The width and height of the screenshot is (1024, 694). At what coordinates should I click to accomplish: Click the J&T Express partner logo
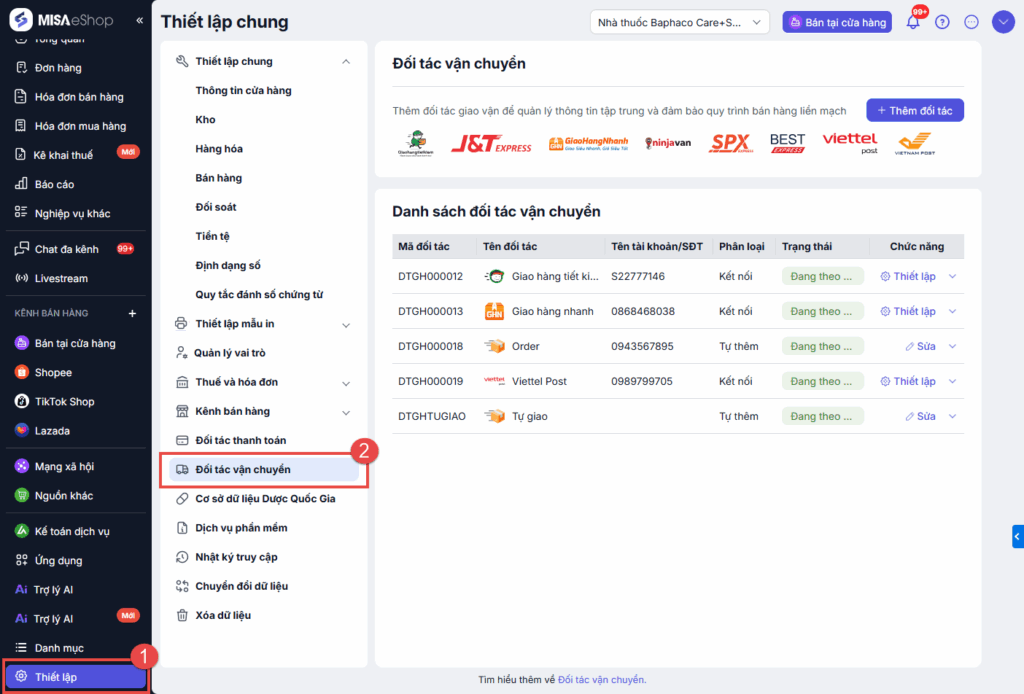click(491, 144)
